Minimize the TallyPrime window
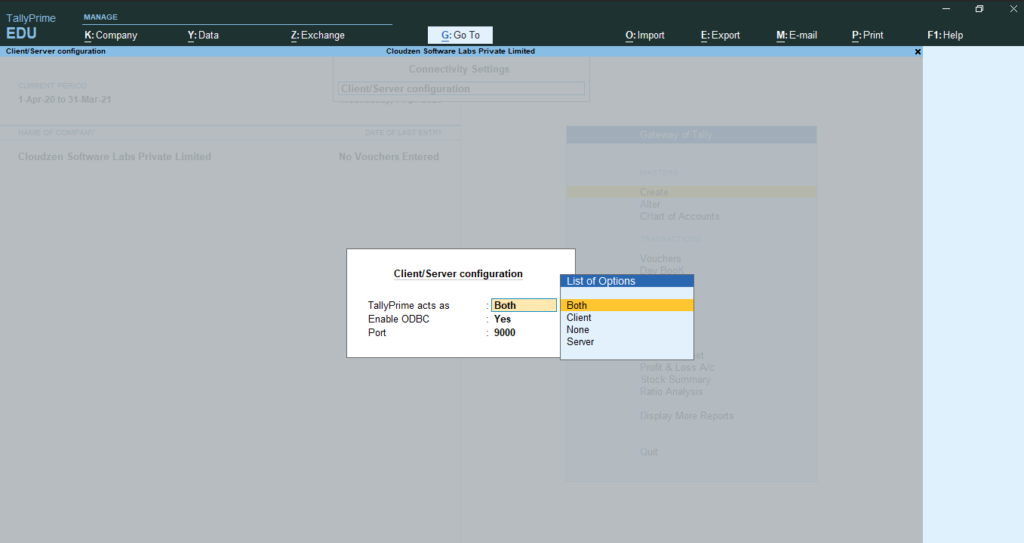This screenshot has width=1024, height=543. coord(946,8)
